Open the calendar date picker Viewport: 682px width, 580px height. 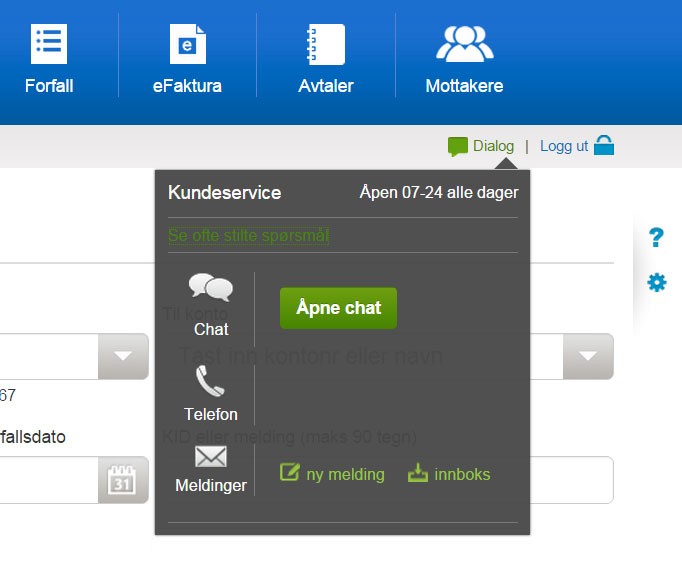pos(122,481)
